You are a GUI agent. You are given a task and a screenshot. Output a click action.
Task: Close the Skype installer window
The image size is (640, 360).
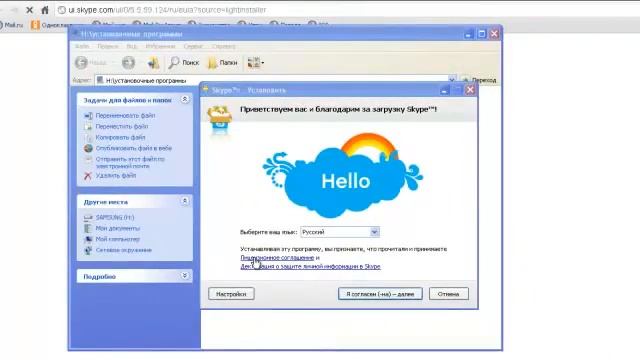(470, 90)
